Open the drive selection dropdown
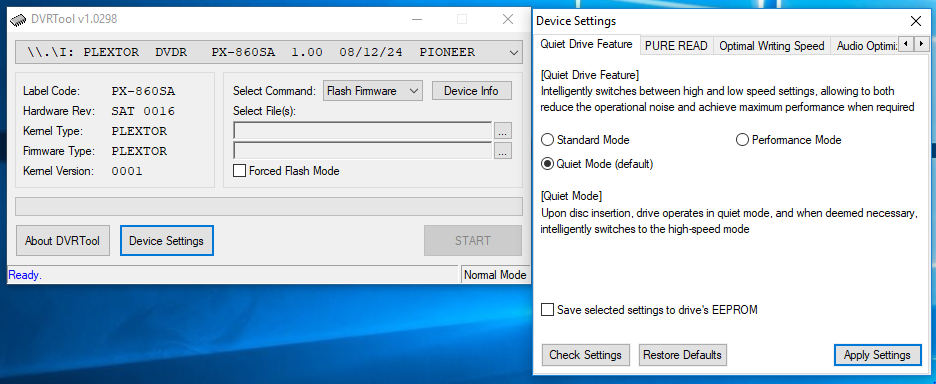 coord(269,53)
